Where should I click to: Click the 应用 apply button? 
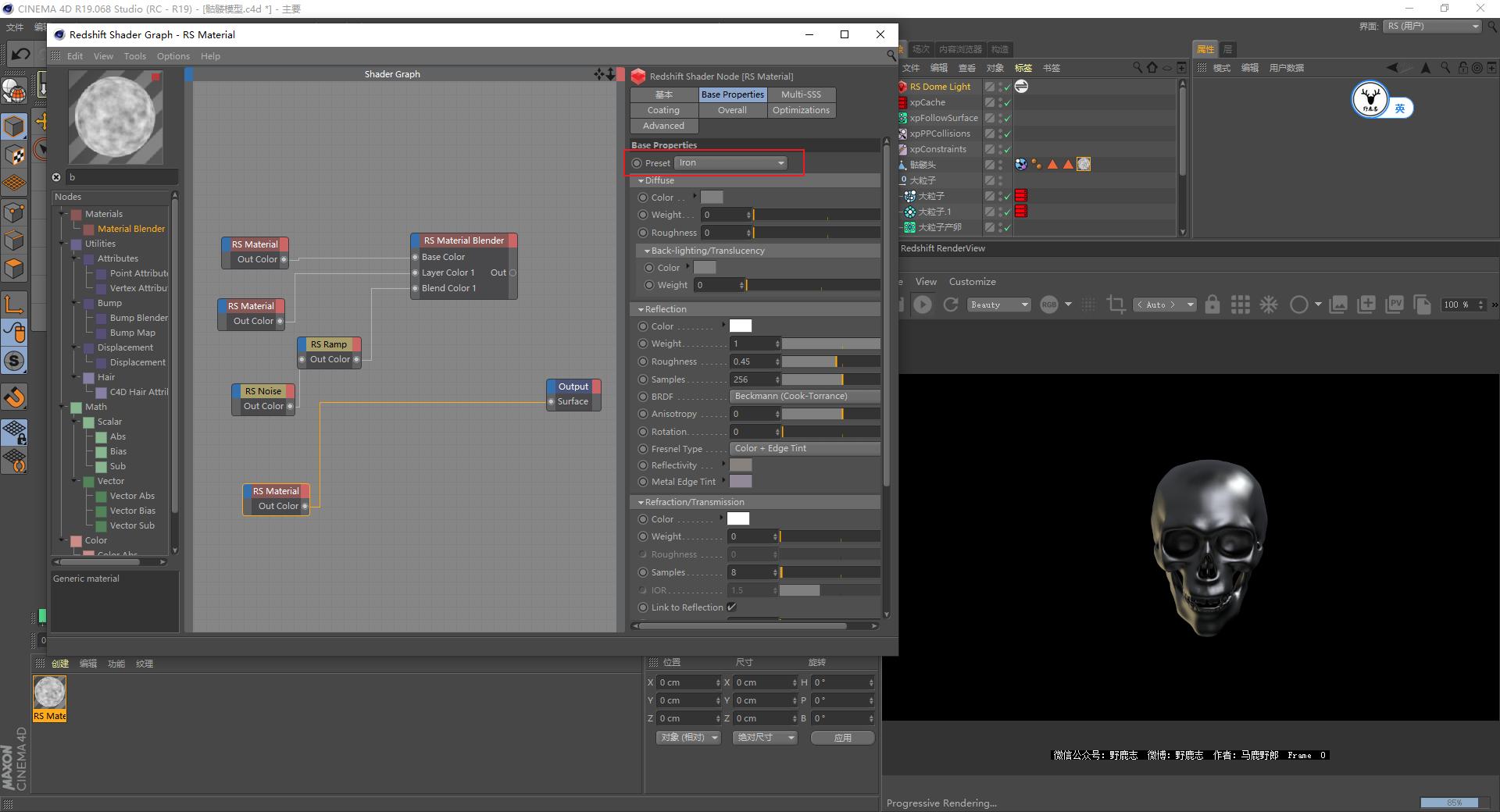coord(842,737)
